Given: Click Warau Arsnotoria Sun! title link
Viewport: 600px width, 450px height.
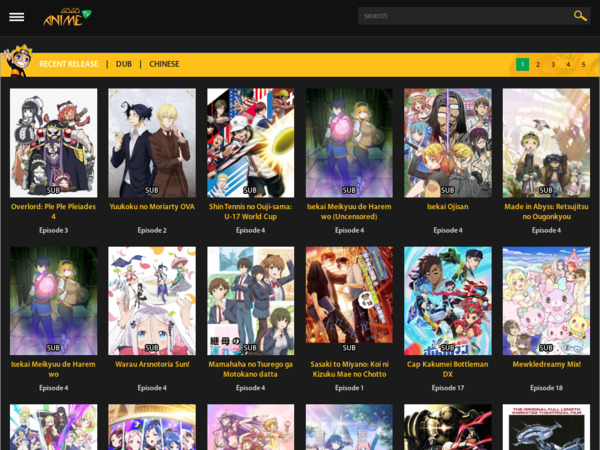Looking at the screenshot, I should [x=152, y=364].
